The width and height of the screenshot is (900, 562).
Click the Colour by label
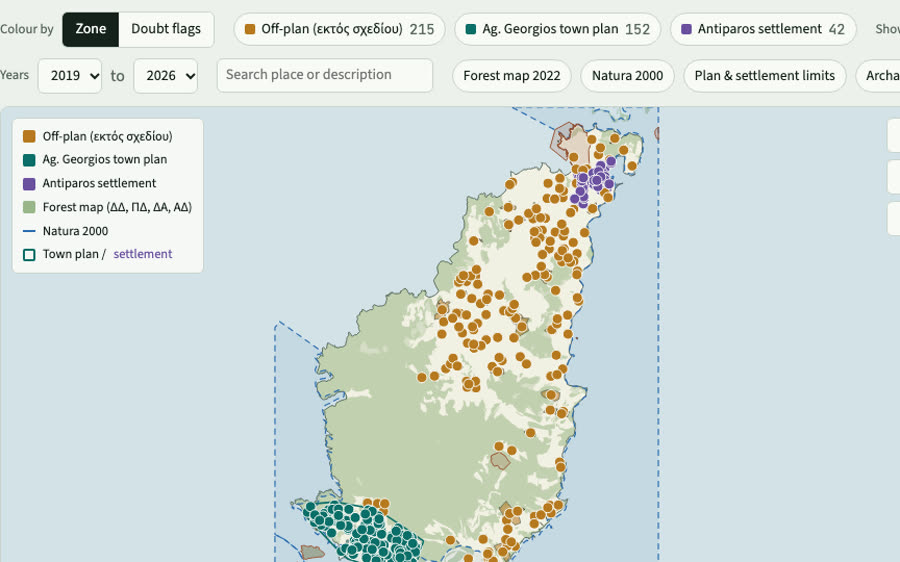coord(26,29)
